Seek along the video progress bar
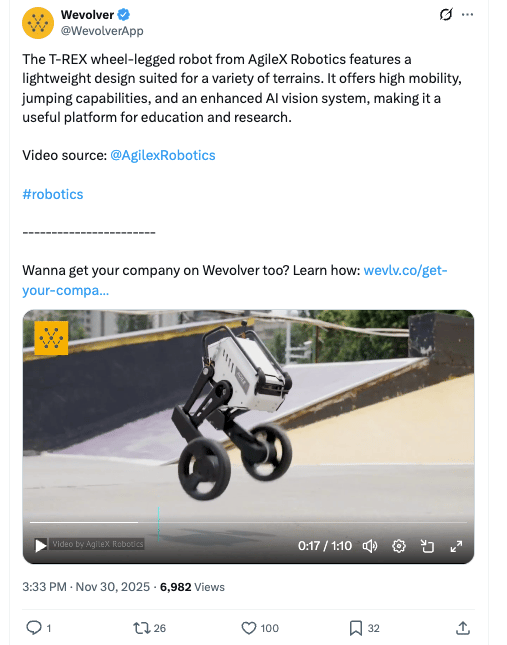This screenshot has width=507, height=645. click(248, 522)
